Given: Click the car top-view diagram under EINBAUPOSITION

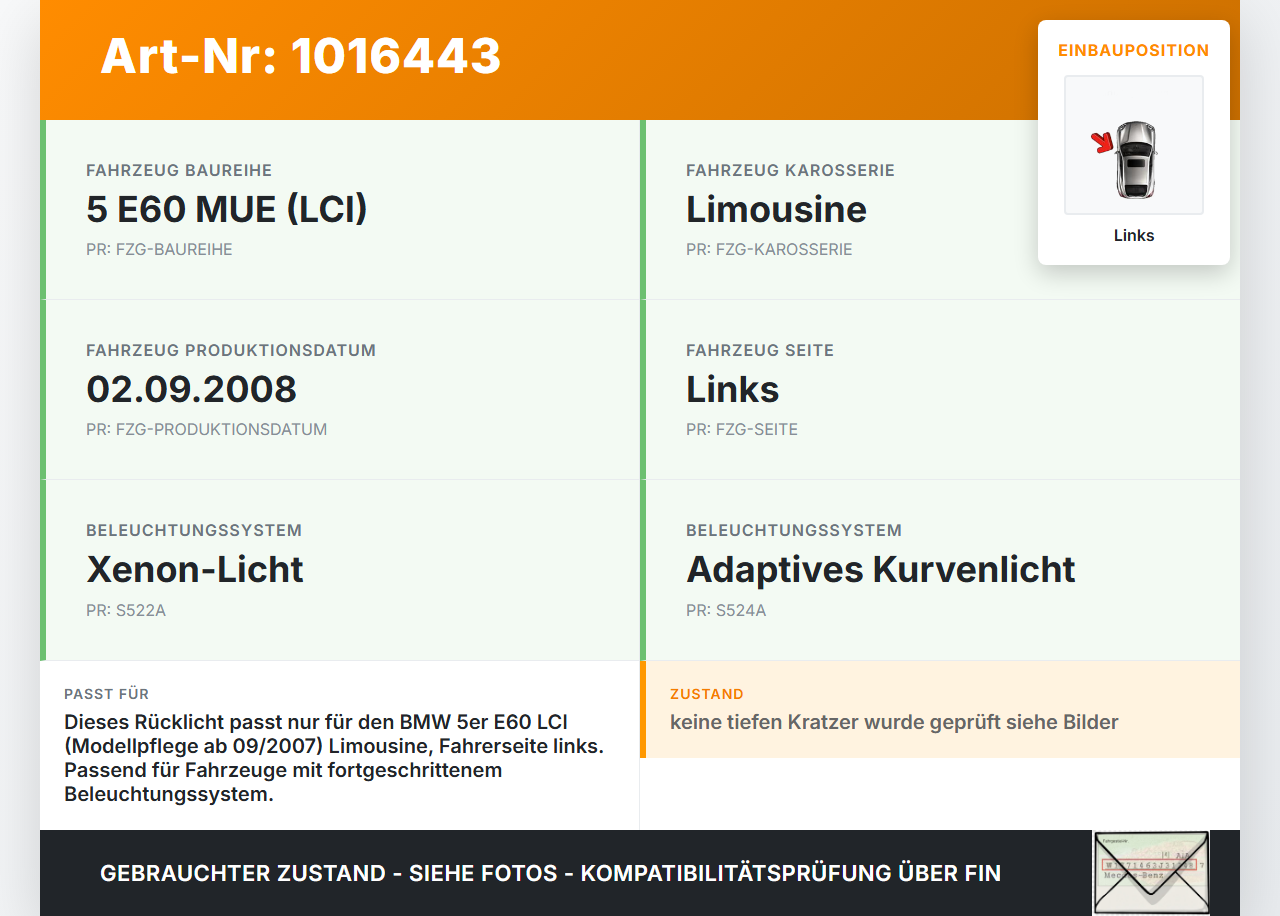Looking at the screenshot, I should tap(1133, 144).
